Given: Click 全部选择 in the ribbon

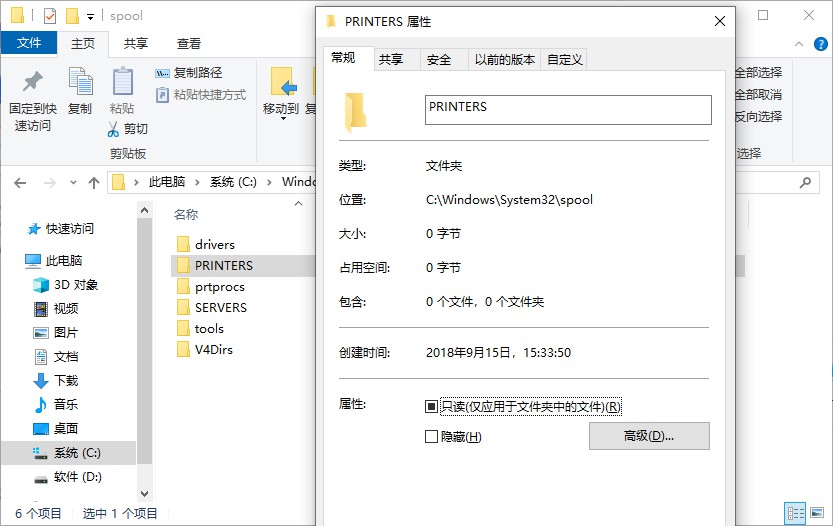Looking at the screenshot, I should pos(759,73).
